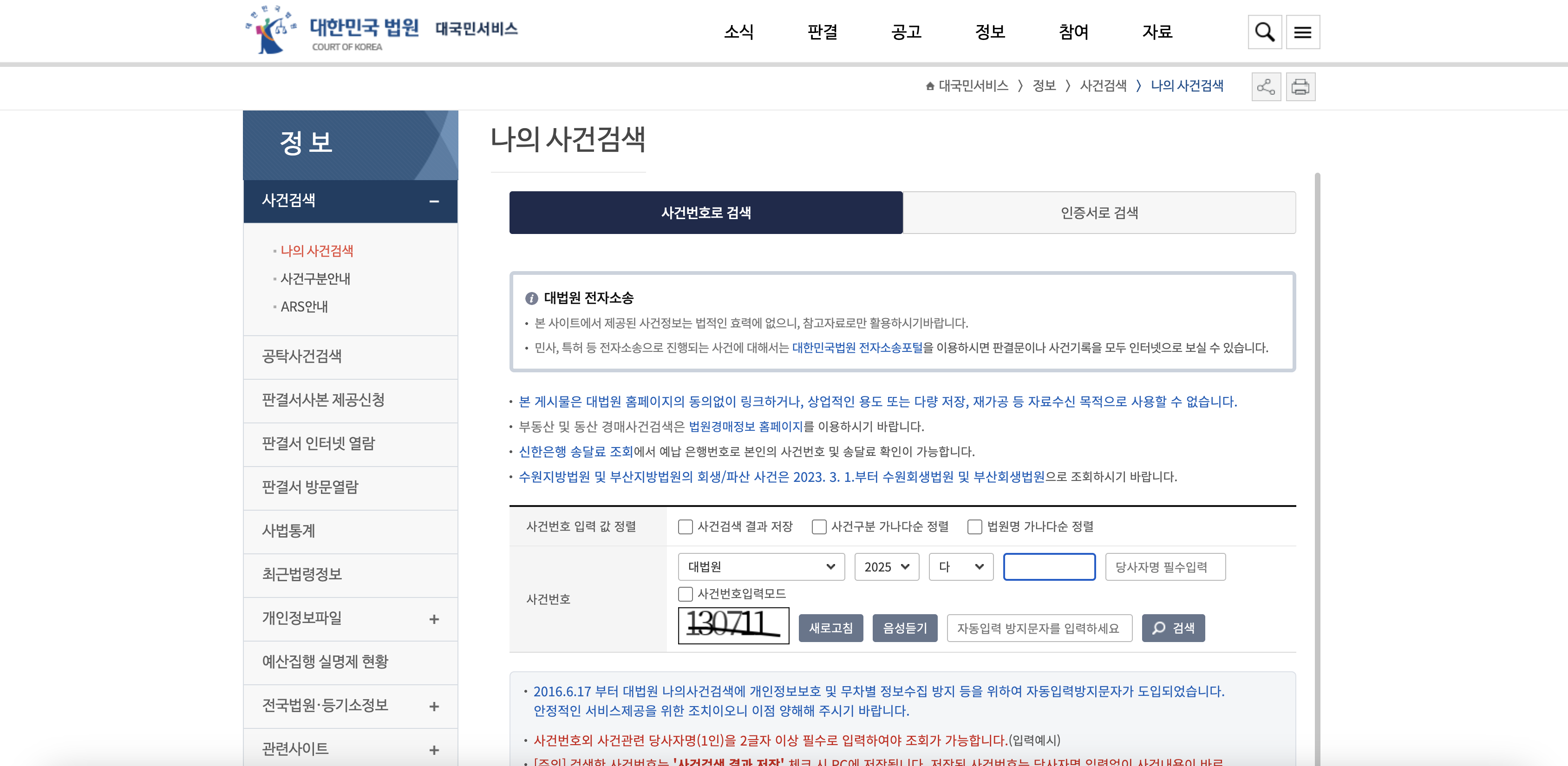Image resolution: width=1568 pixels, height=766 pixels.
Task: Click the 입력예시 link
Action: [1034, 740]
